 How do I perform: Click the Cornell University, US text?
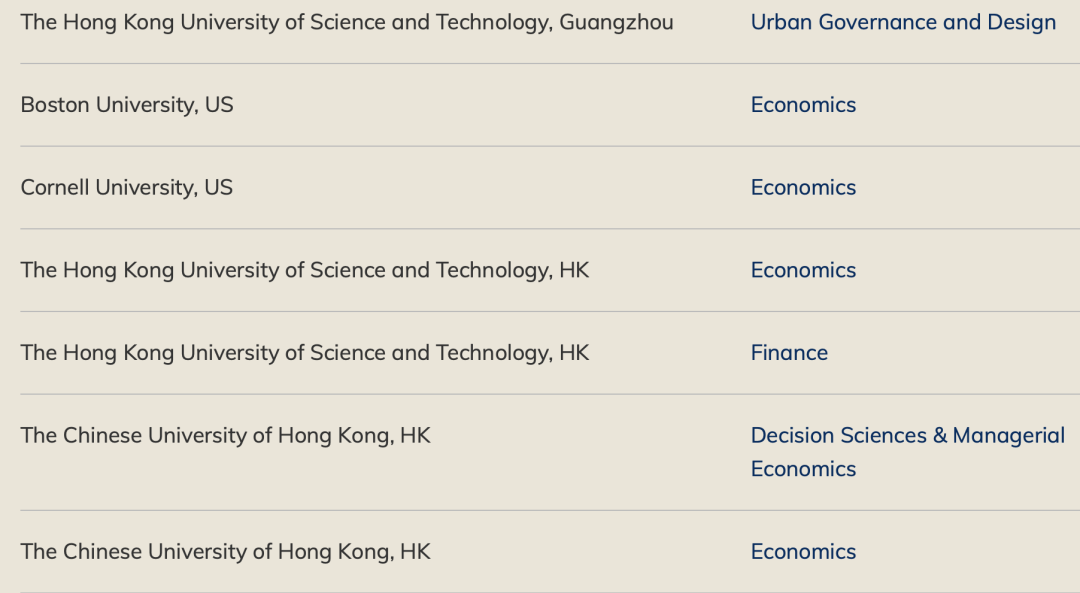127,187
